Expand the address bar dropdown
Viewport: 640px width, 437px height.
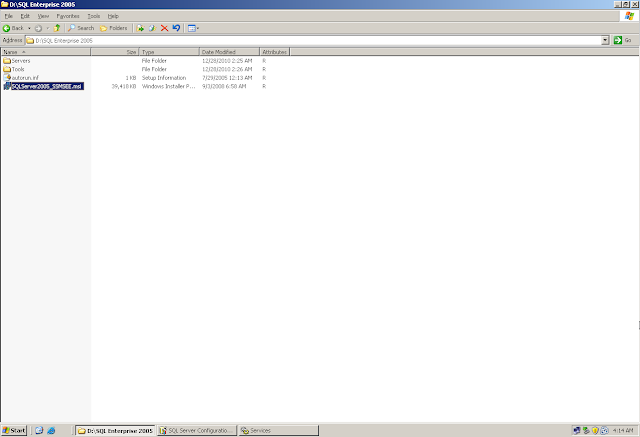605,40
